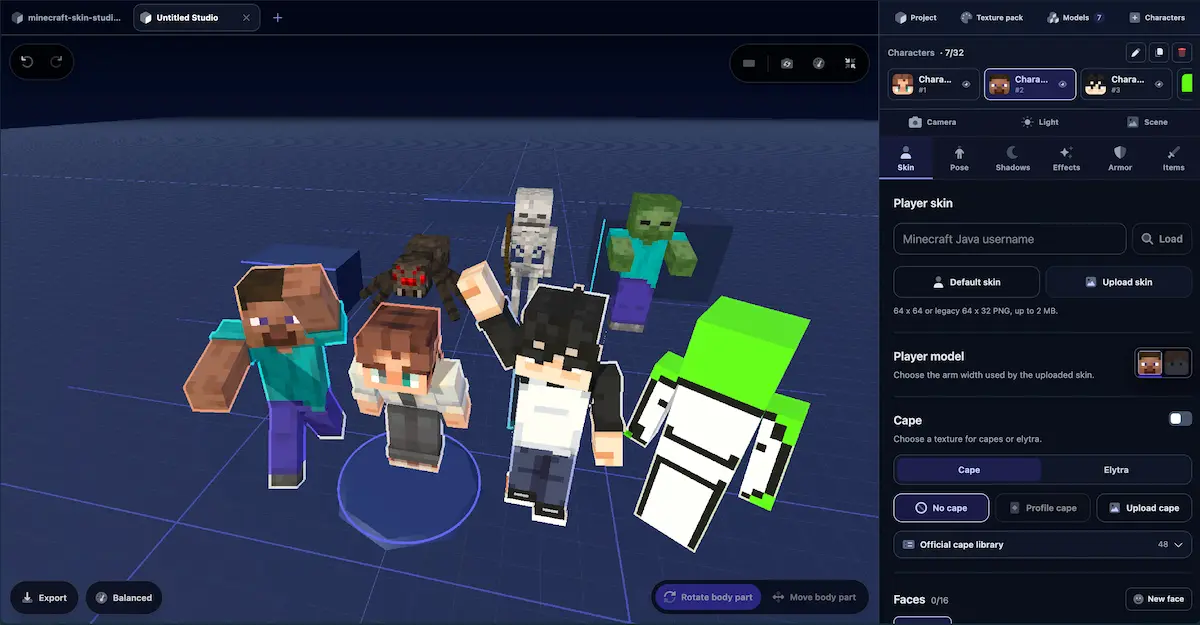Select the brown-haired character in the viewport
The height and width of the screenshot is (625, 1200).
408,385
